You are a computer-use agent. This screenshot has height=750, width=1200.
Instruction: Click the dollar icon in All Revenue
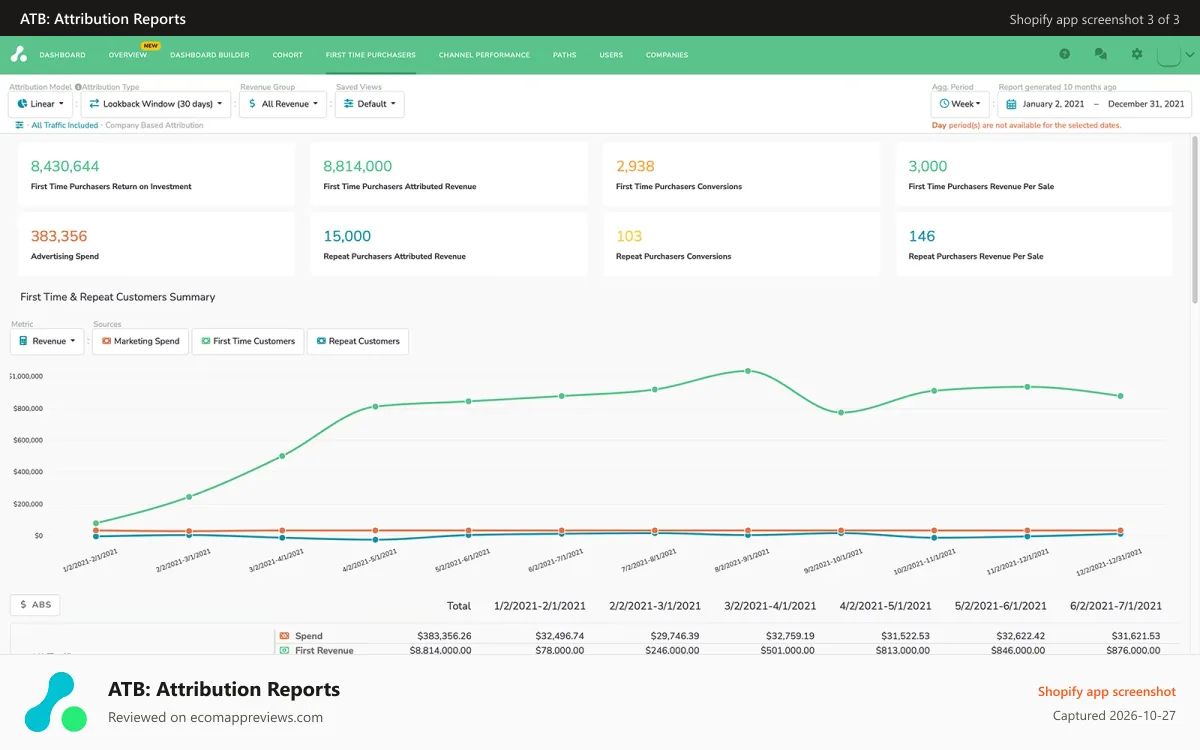coord(252,104)
